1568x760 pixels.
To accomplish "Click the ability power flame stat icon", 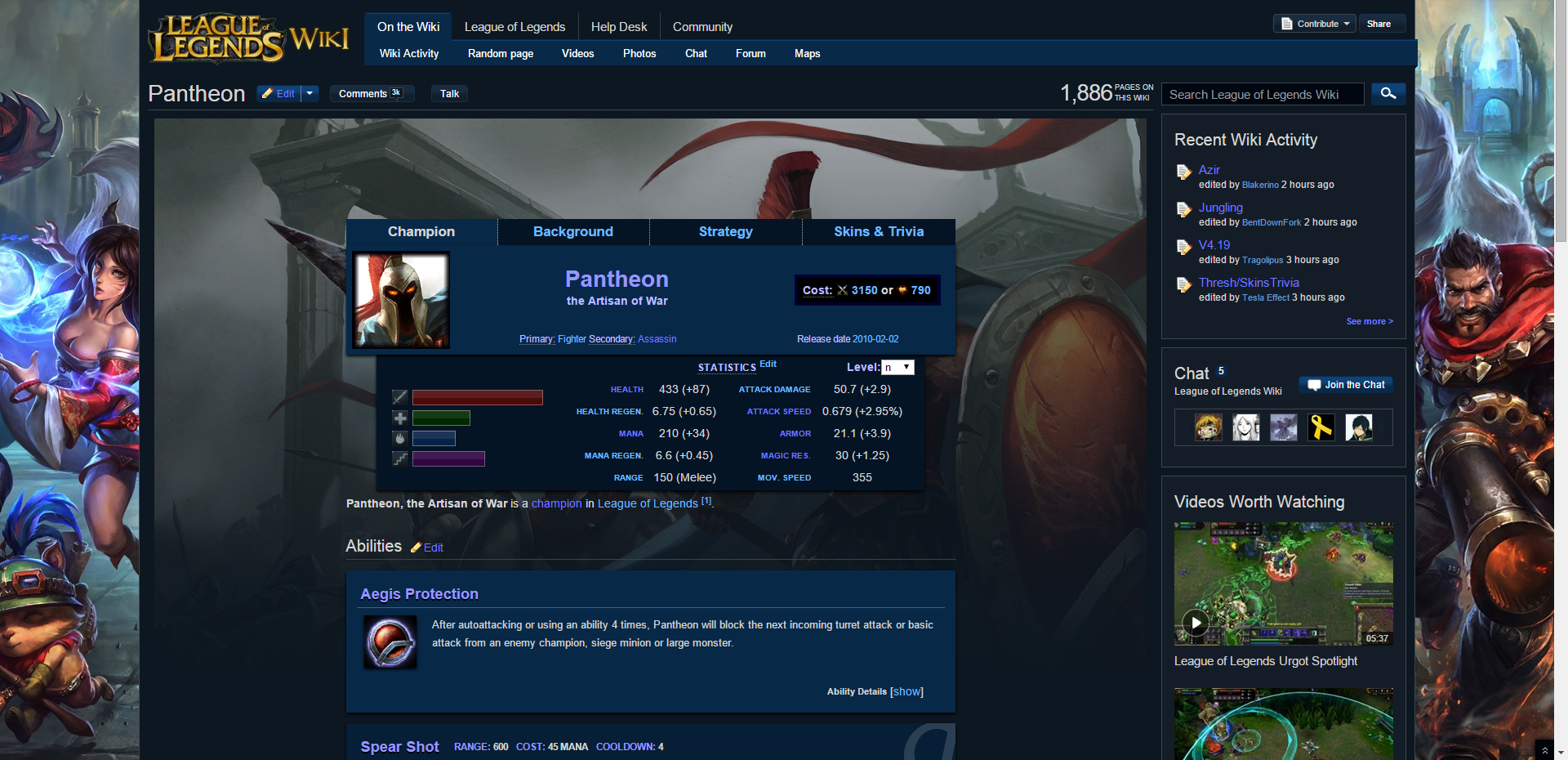I will pos(400,438).
